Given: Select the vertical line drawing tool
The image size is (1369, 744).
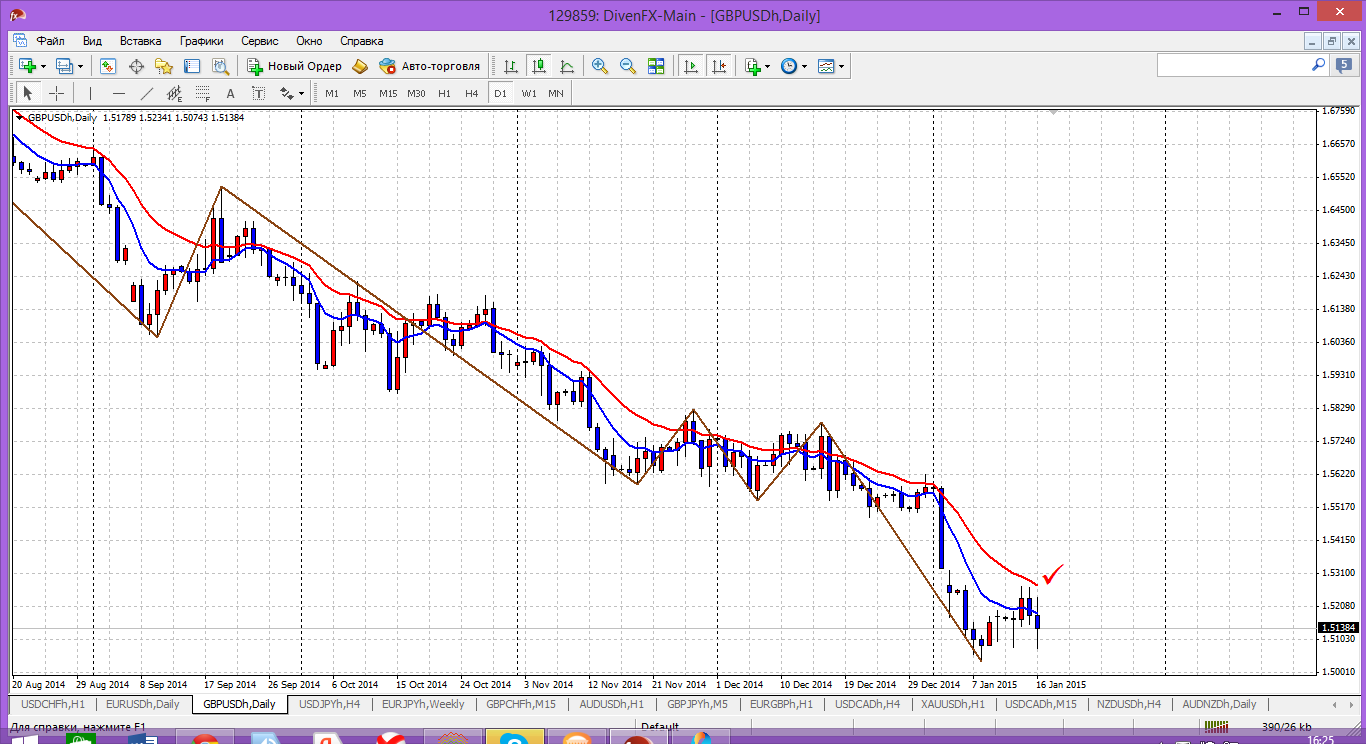Looking at the screenshot, I should tap(90, 93).
